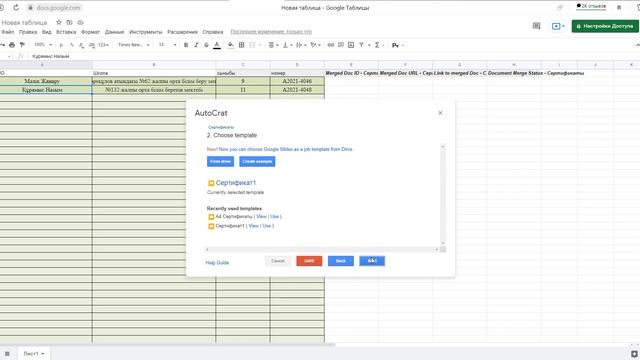
Task: Open the Правка menu
Action: click(28, 32)
